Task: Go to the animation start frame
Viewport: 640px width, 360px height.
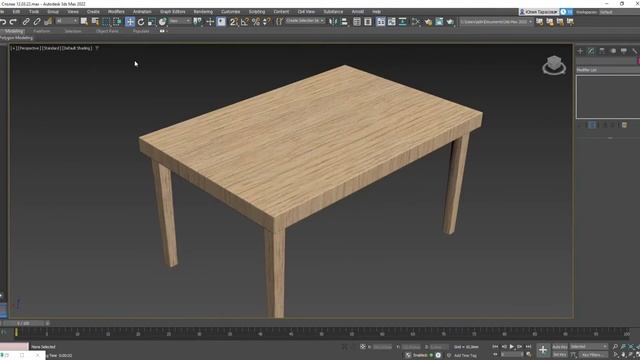Action: pyautogui.click(x=495, y=347)
